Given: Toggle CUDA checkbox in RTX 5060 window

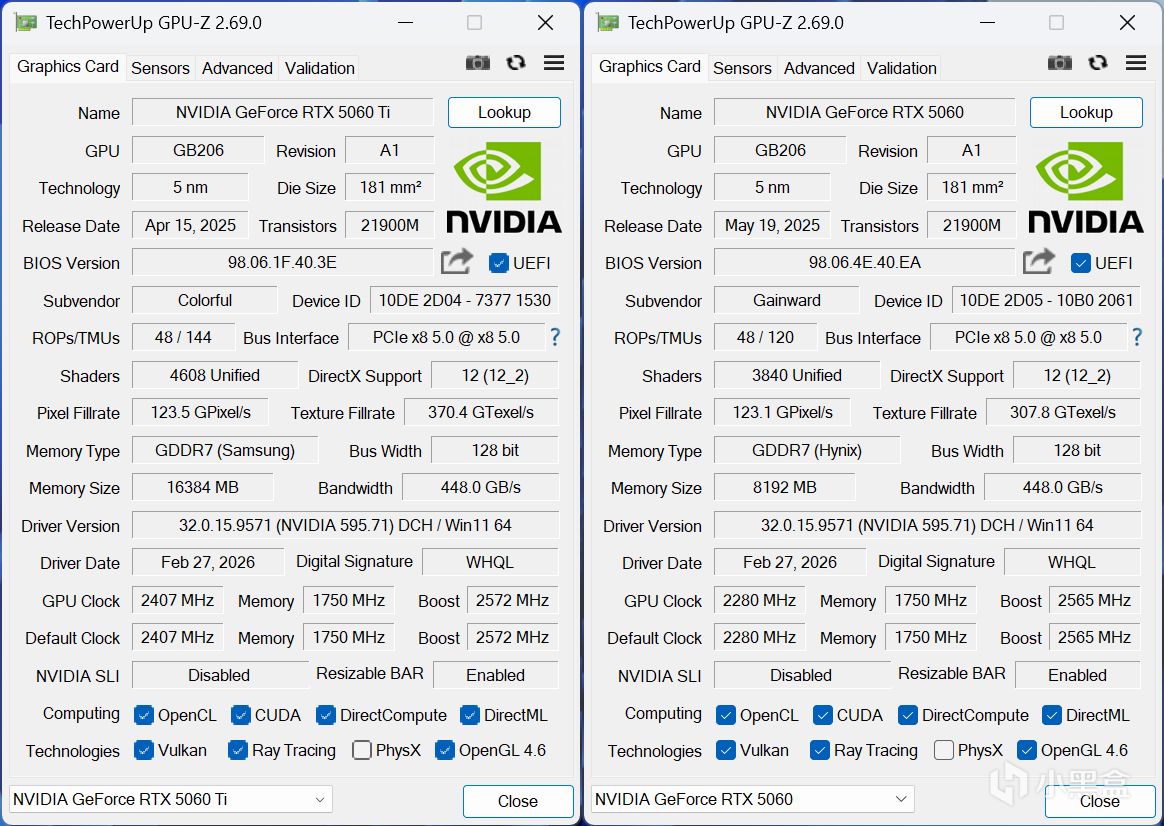Looking at the screenshot, I should point(823,715).
